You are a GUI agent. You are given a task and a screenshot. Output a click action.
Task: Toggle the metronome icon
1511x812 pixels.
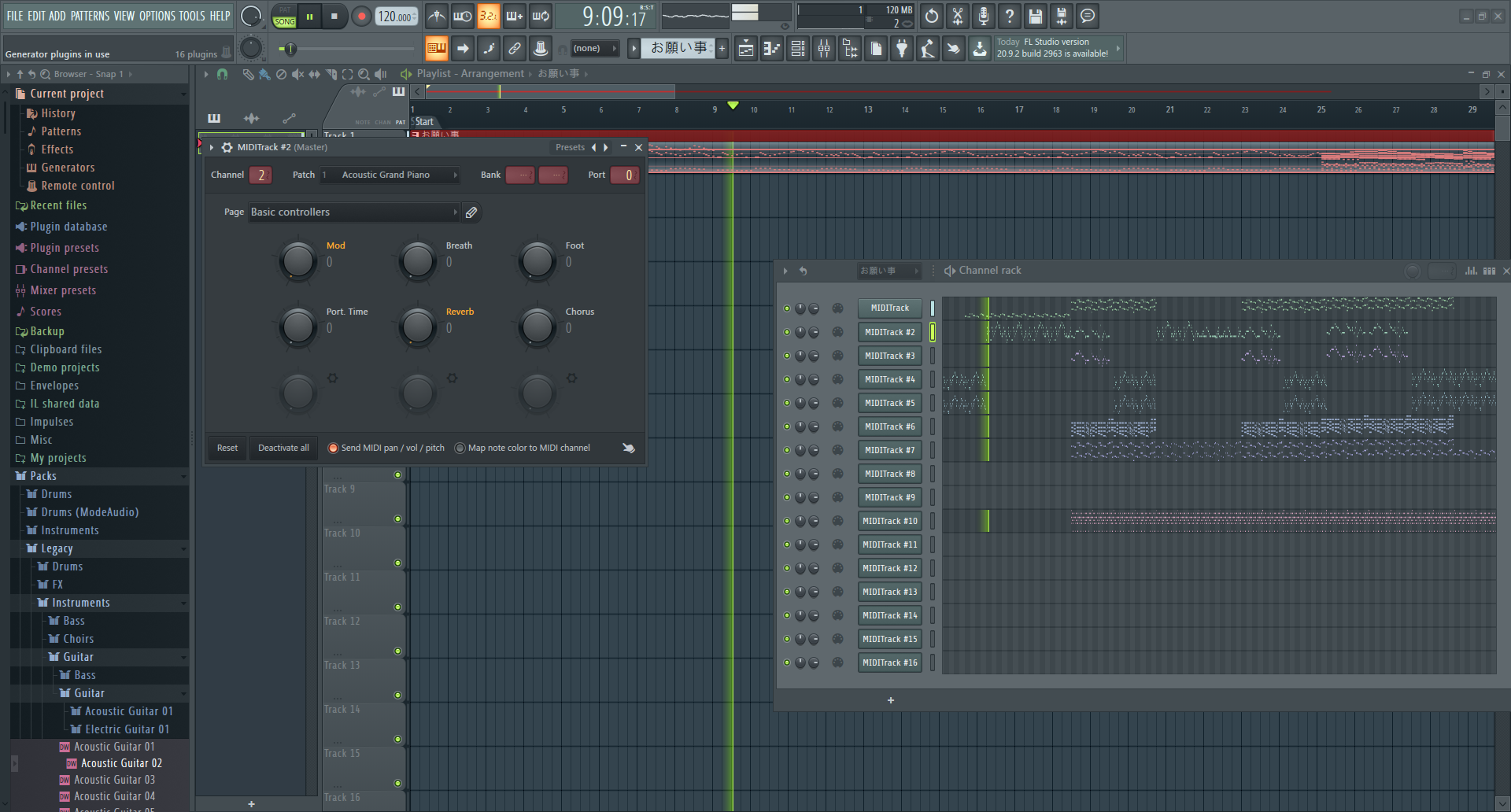click(x=437, y=16)
